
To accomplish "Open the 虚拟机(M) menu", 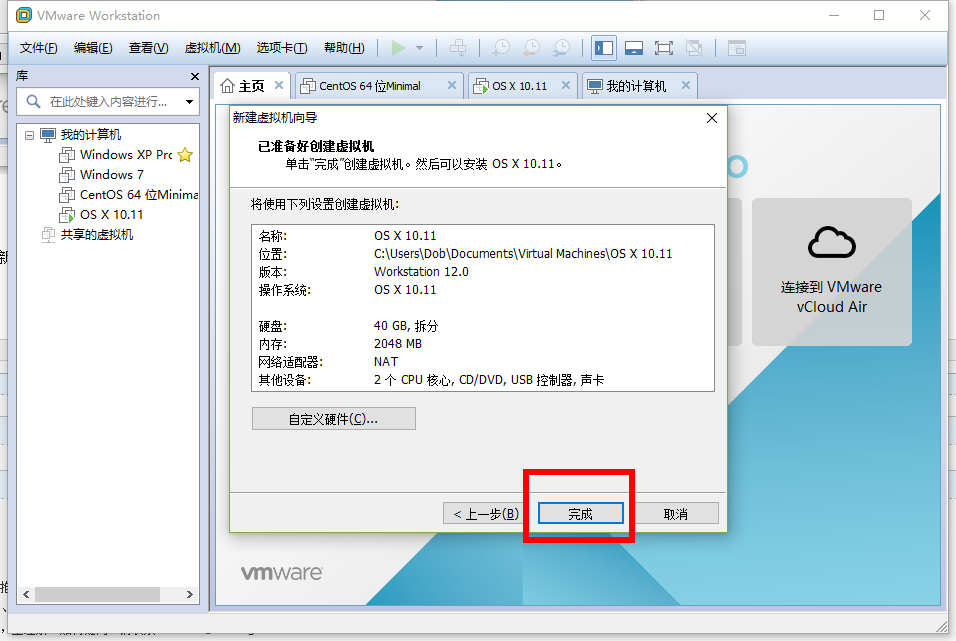I will coord(212,48).
